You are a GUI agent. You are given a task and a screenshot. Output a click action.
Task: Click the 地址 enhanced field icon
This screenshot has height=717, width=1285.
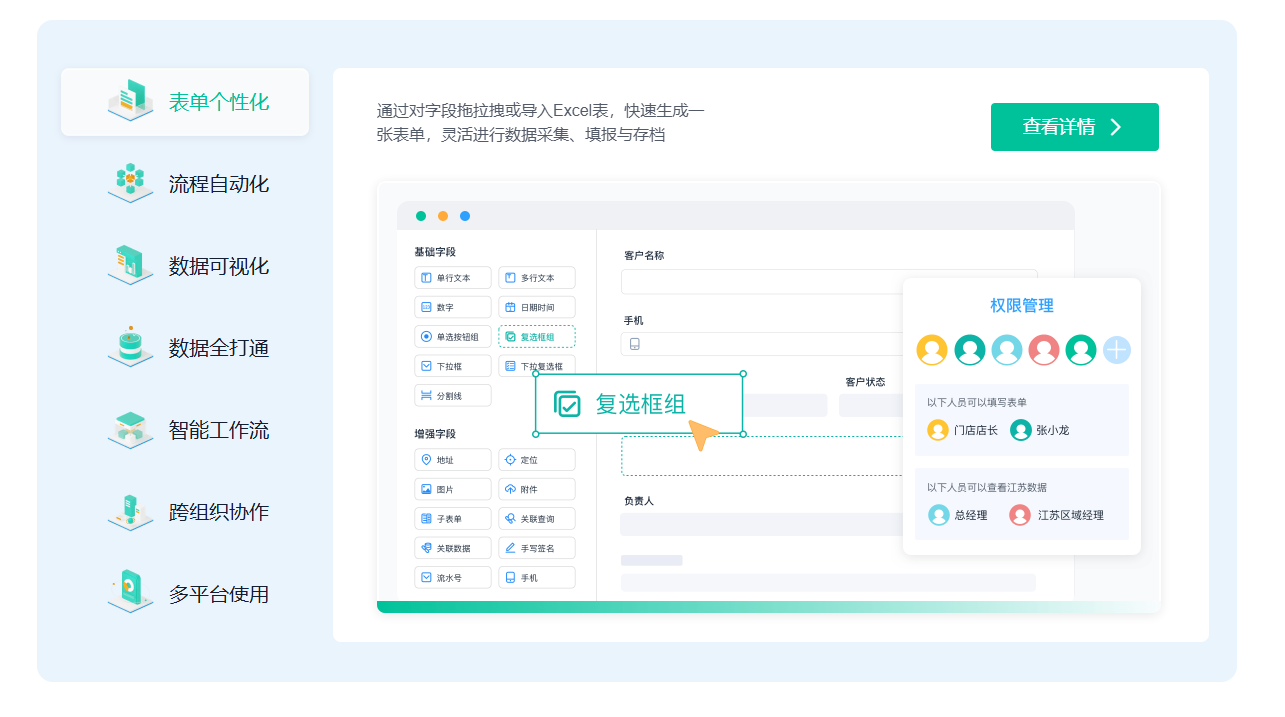pos(453,459)
